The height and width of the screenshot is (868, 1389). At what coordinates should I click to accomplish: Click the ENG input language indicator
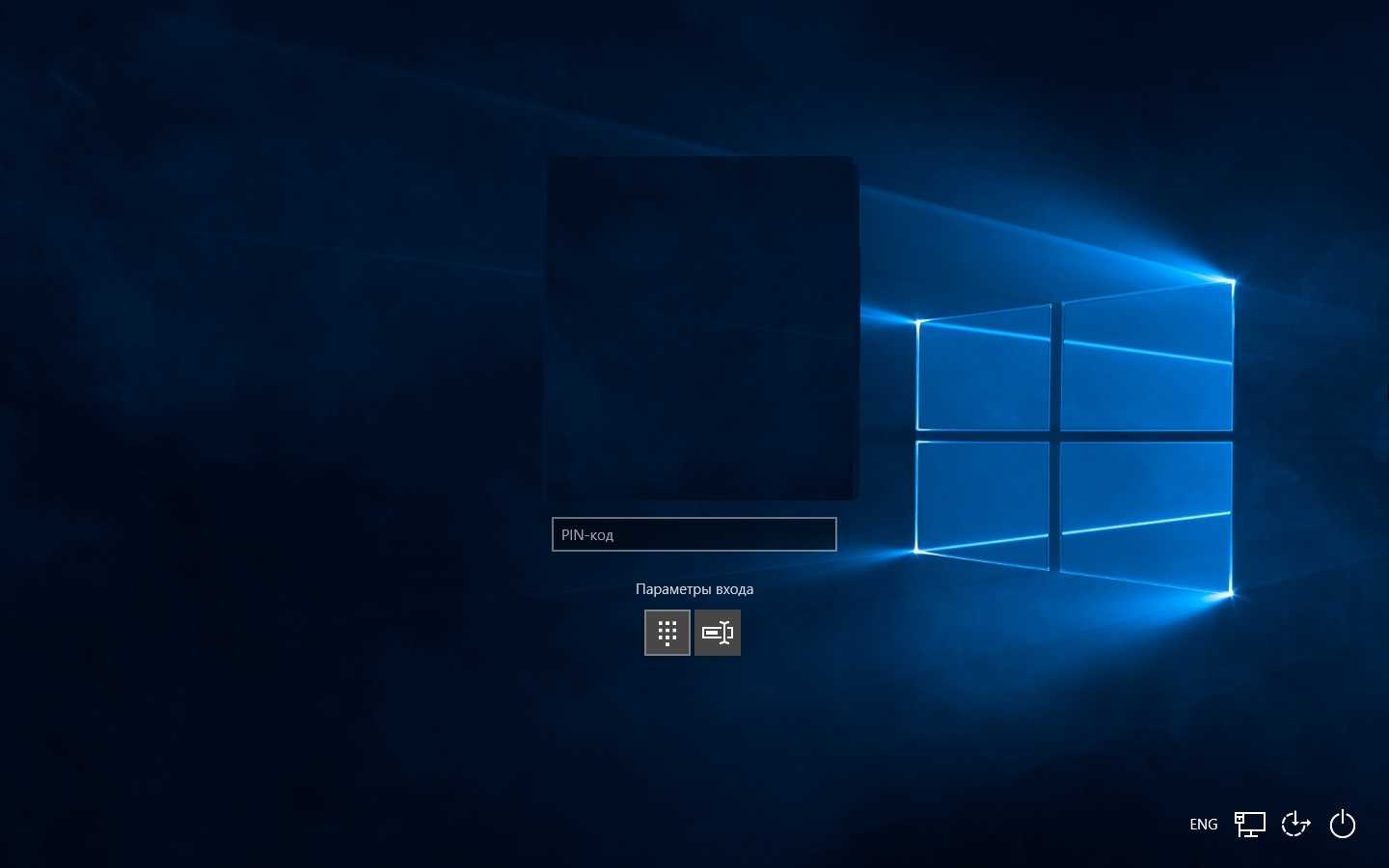pos(1203,825)
